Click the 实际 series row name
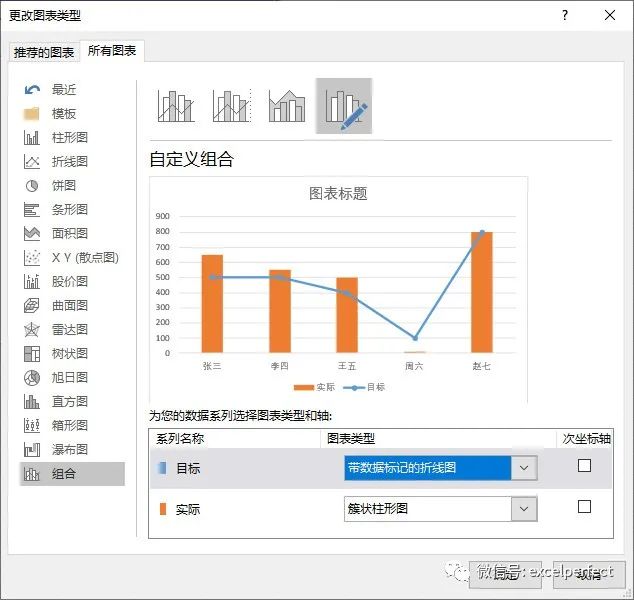 [x=188, y=509]
